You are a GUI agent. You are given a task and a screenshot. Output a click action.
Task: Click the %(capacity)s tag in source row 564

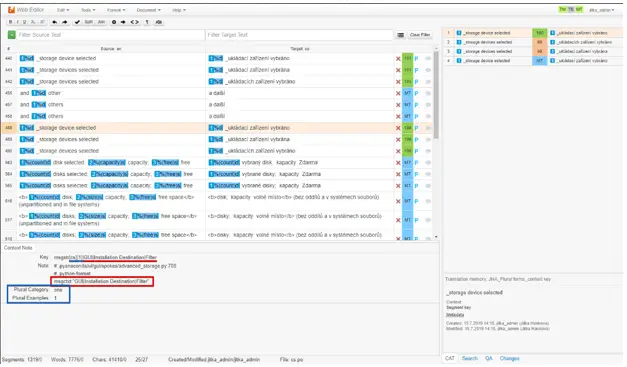point(110,174)
